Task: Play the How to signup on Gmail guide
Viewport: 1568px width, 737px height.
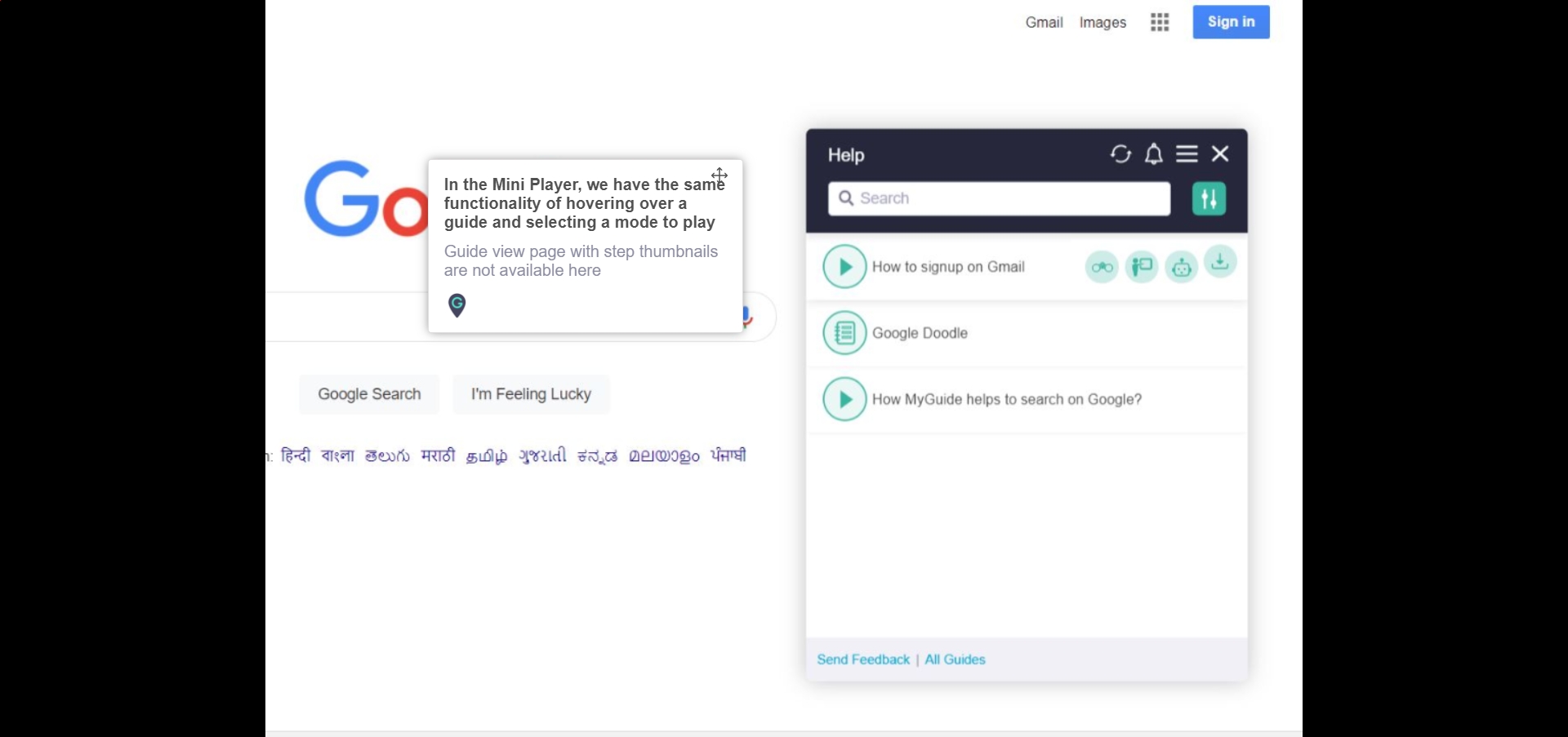Action: 844,267
